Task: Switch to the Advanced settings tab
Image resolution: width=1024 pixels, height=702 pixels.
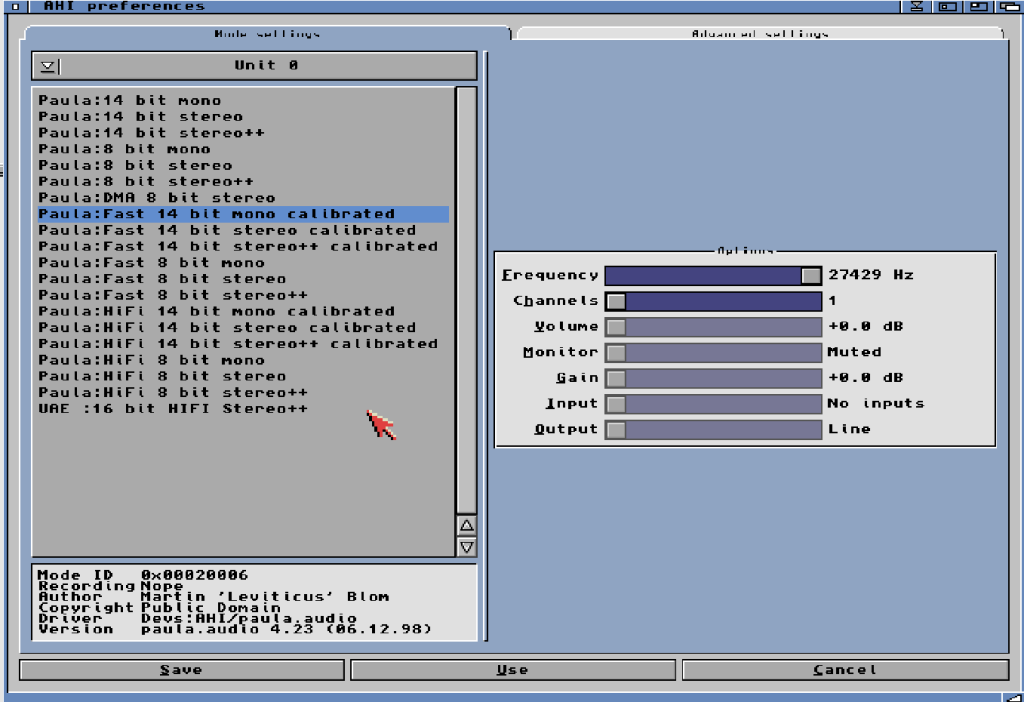Action: pyautogui.click(x=759, y=34)
